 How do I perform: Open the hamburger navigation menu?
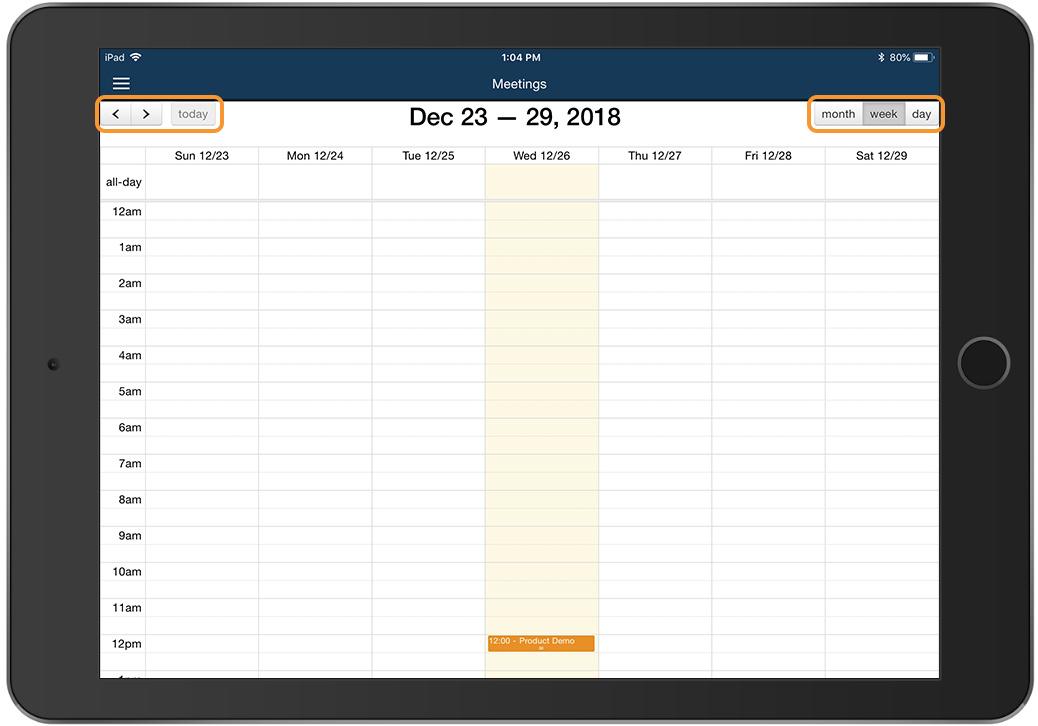(121, 84)
